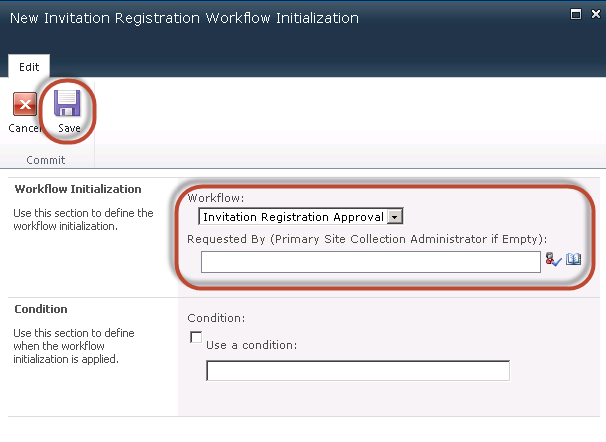
Task: Maximize the dialog window
Action: (576, 14)
